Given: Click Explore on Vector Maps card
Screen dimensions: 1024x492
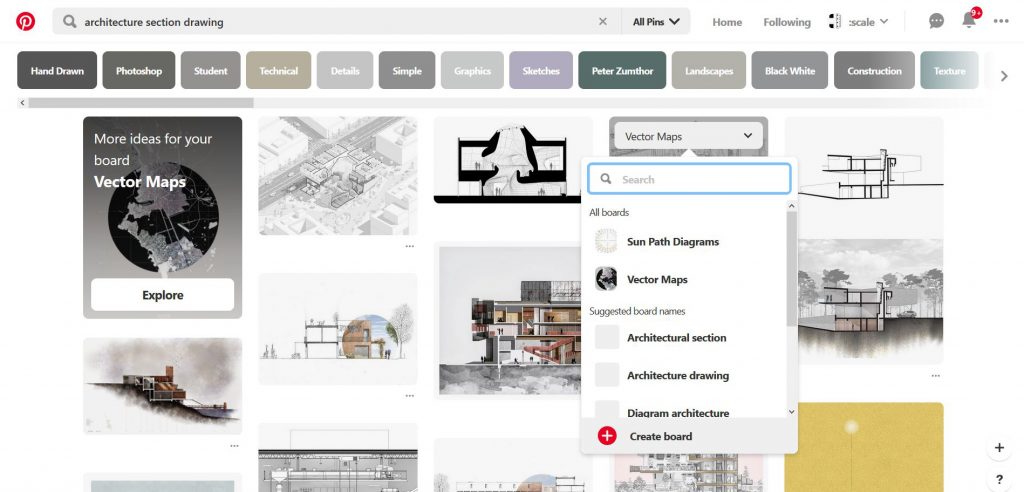Looking at the screenshot, I should pos(163,295).
